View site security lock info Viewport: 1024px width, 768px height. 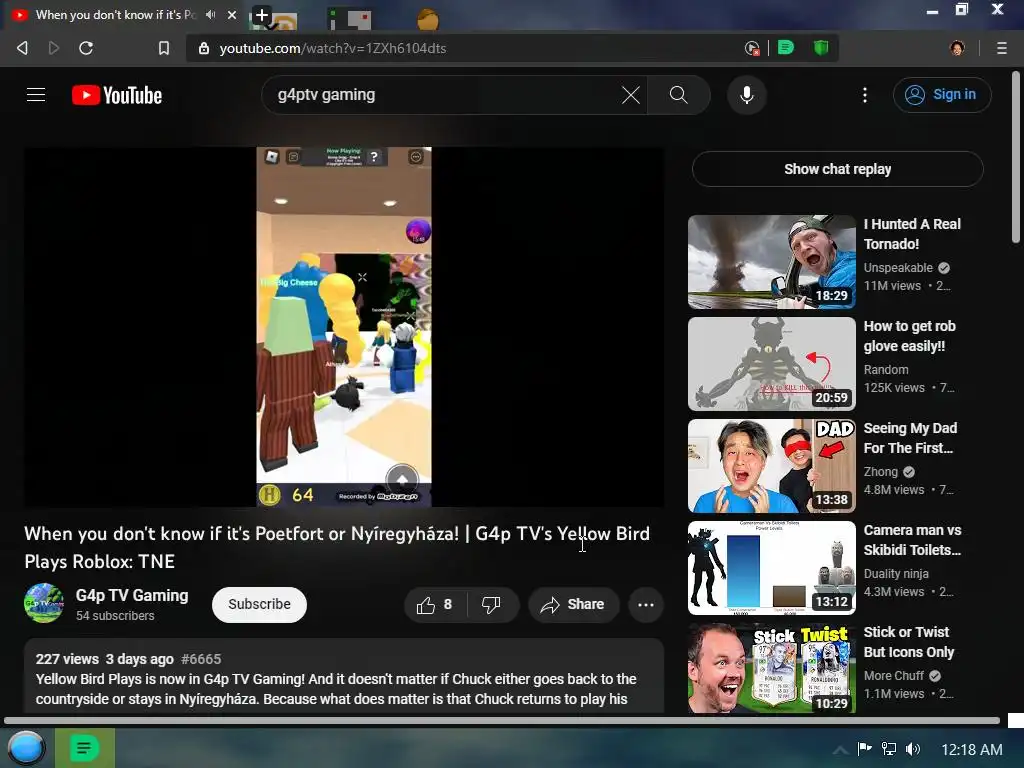pos(204,48)
